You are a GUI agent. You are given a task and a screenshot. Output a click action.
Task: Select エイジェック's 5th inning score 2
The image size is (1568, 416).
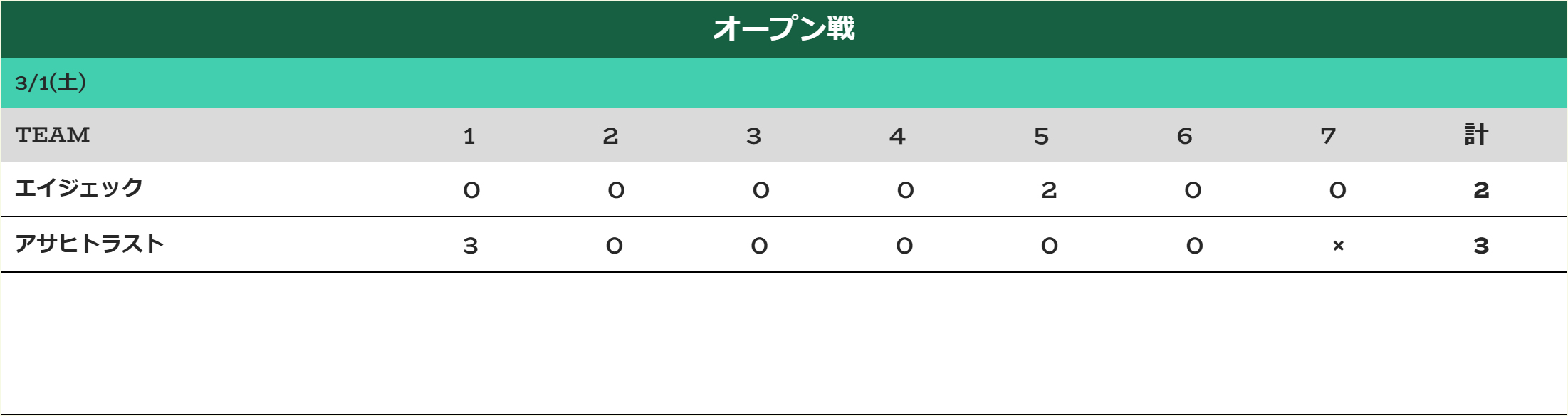tap(1049, 190)
